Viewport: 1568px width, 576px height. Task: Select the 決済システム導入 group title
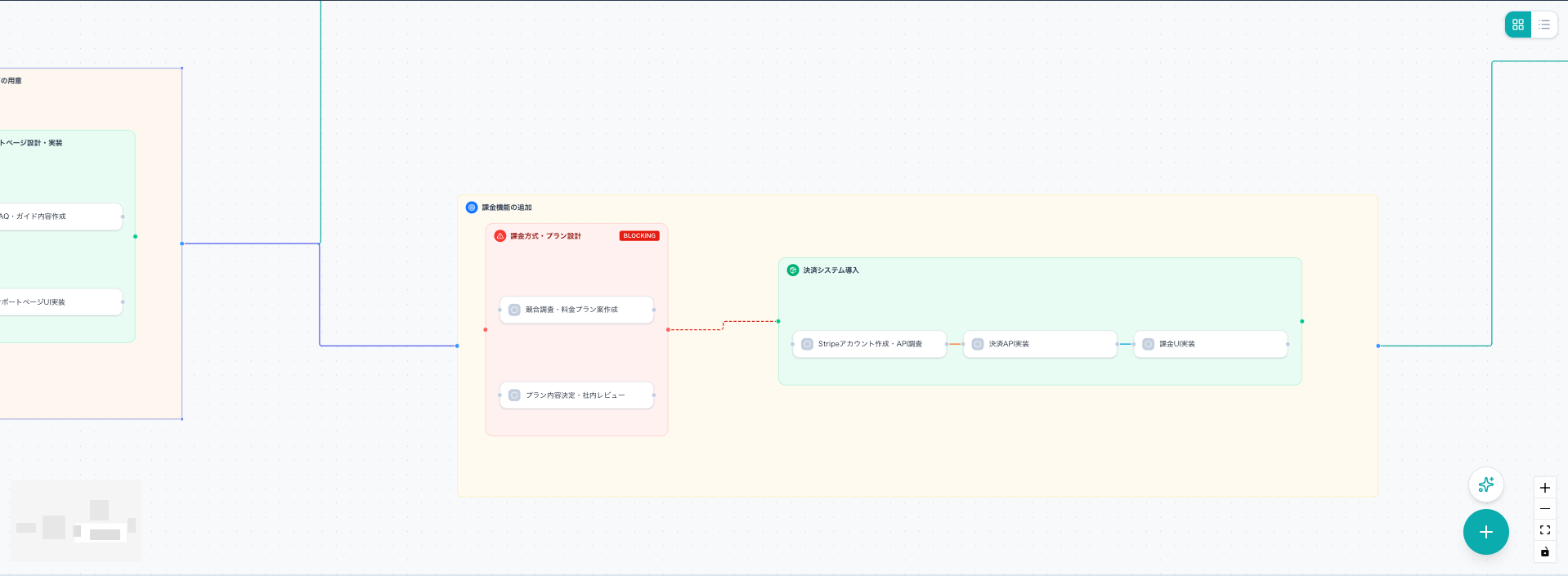pos(831,270)
